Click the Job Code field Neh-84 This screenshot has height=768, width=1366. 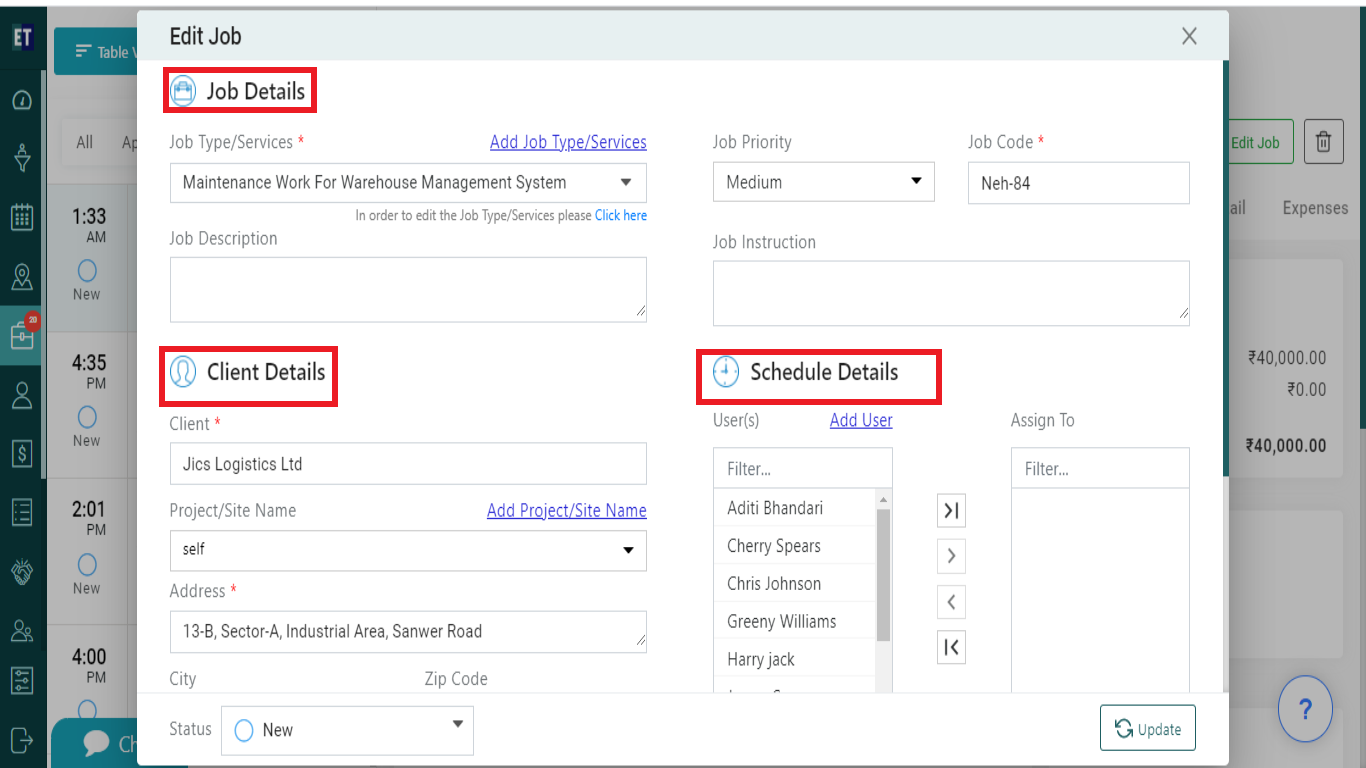(x=1079, y=183)
